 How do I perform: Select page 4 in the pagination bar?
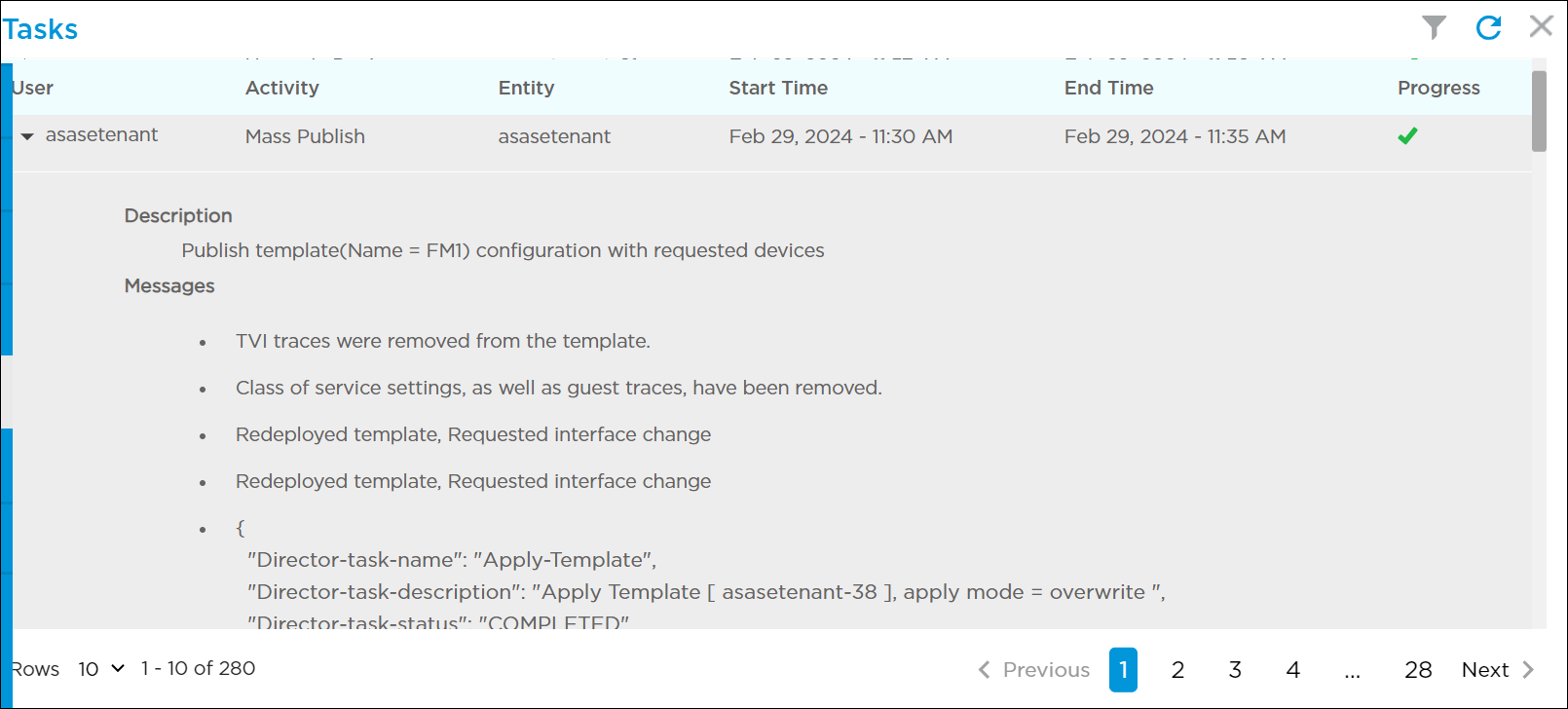pyautogui.click(x=1292, y=670)
